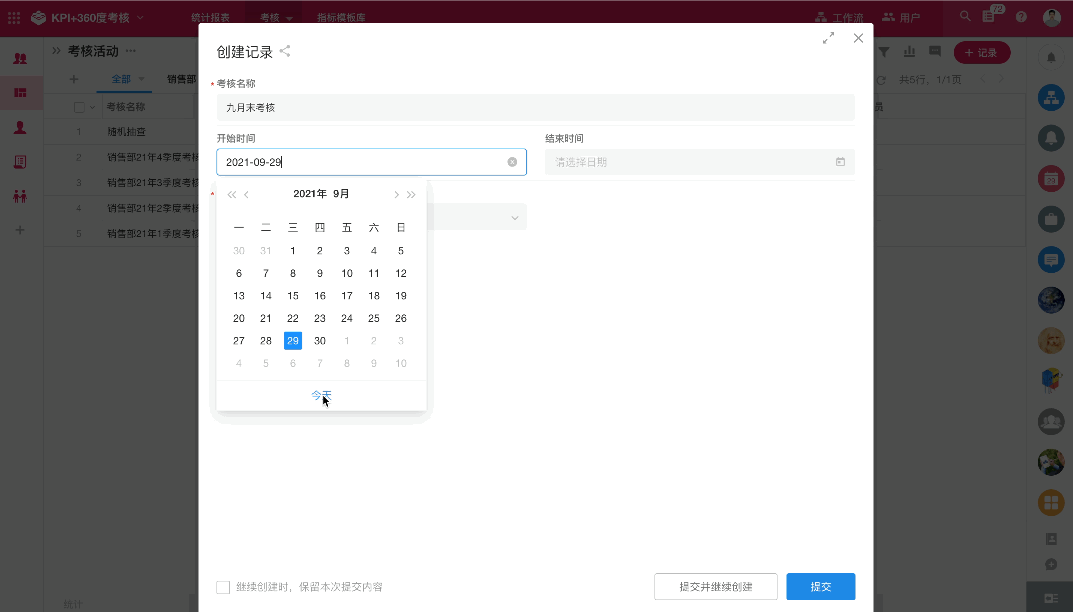This screenshot has width=1073, height=612.
Task: Clear the start date input value
Action: (512, 162)
